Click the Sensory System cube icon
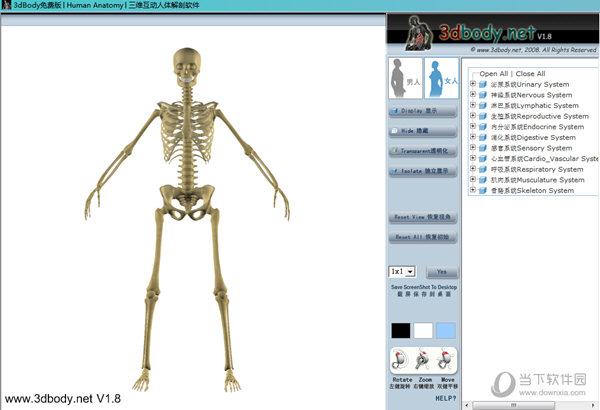Screen dimensions: 600x410 483,148
